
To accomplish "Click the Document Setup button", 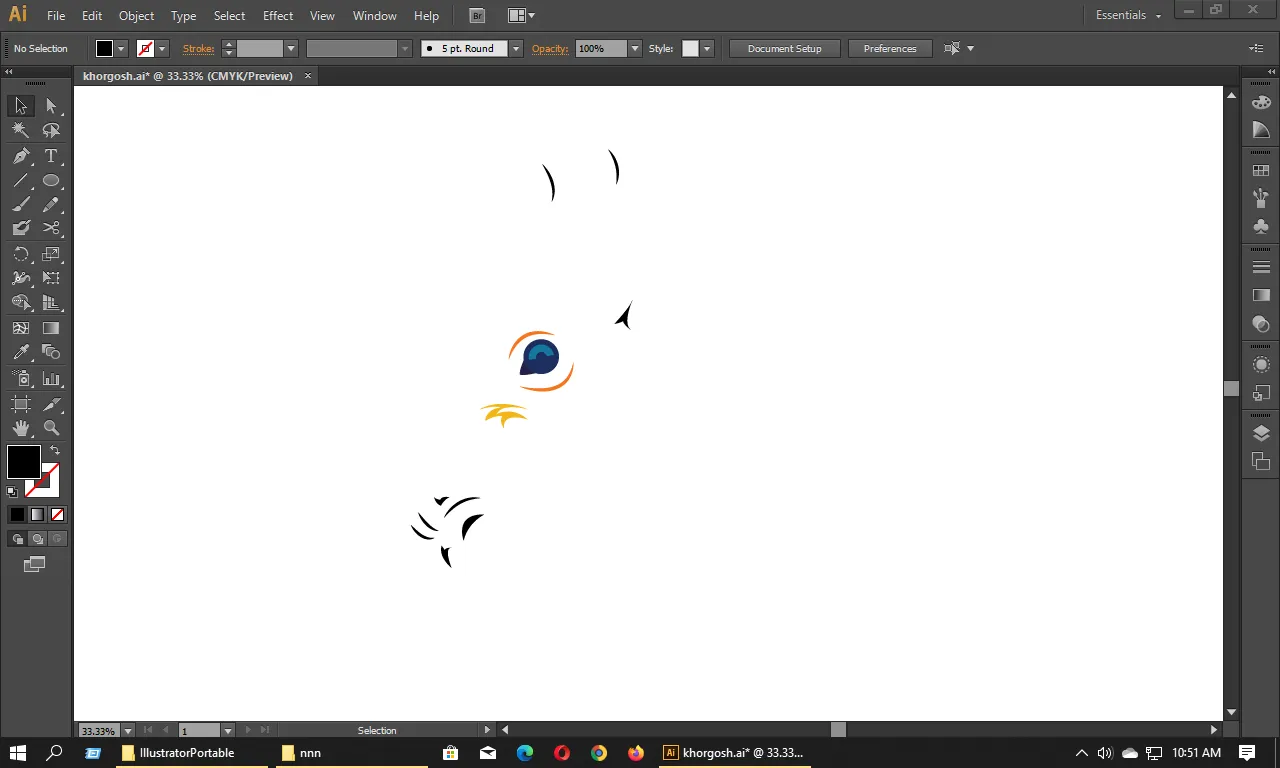I will coord(784,48).
